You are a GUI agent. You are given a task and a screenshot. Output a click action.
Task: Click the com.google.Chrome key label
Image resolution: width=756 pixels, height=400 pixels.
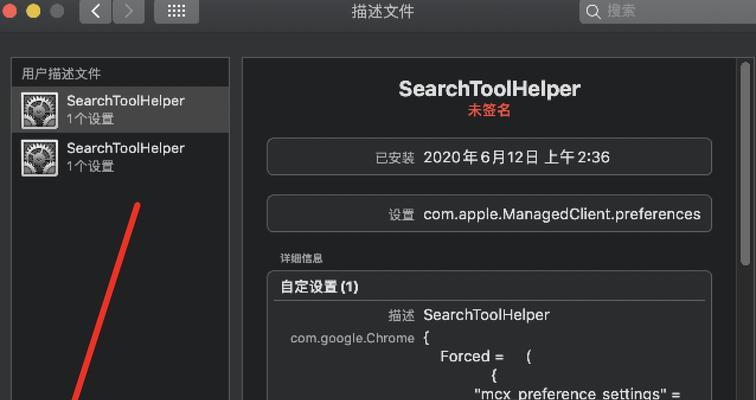[352, 338]
